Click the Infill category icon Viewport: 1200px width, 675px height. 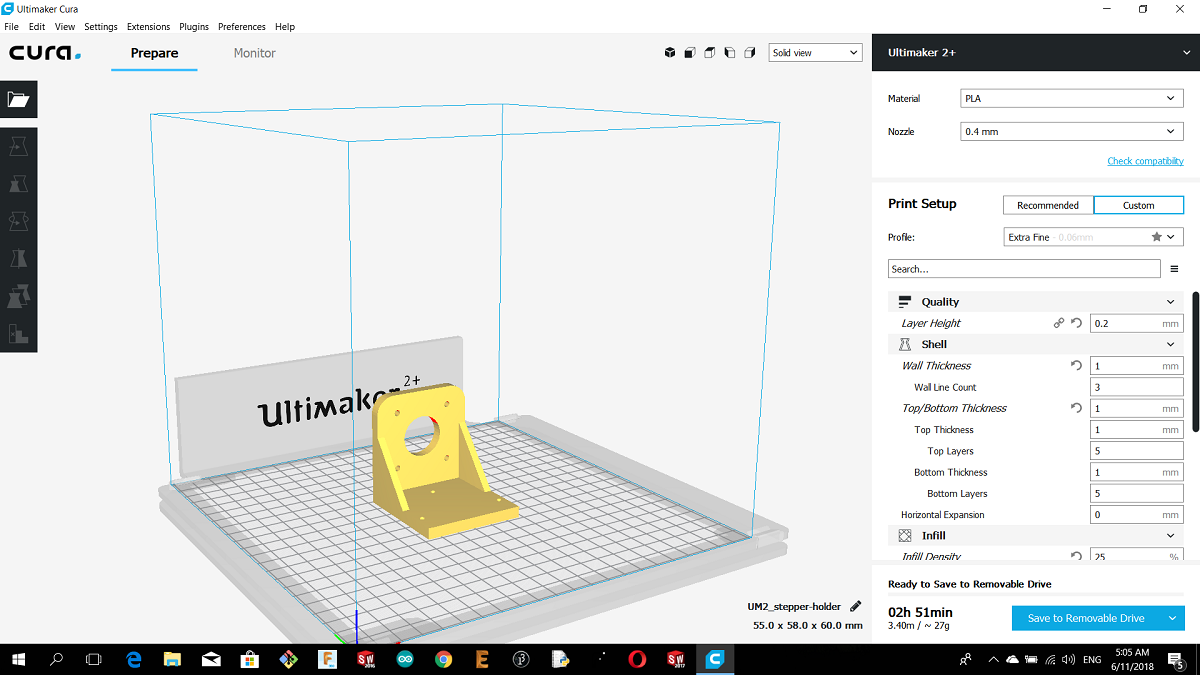pos(905,535)
